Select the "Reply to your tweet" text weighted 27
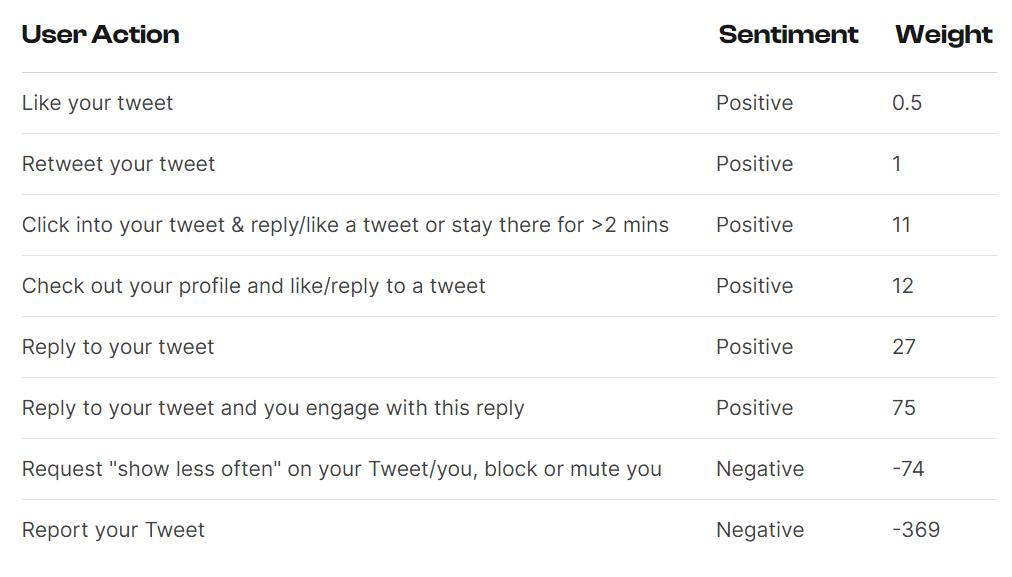1012x577 pixels. tap(118, 347)
